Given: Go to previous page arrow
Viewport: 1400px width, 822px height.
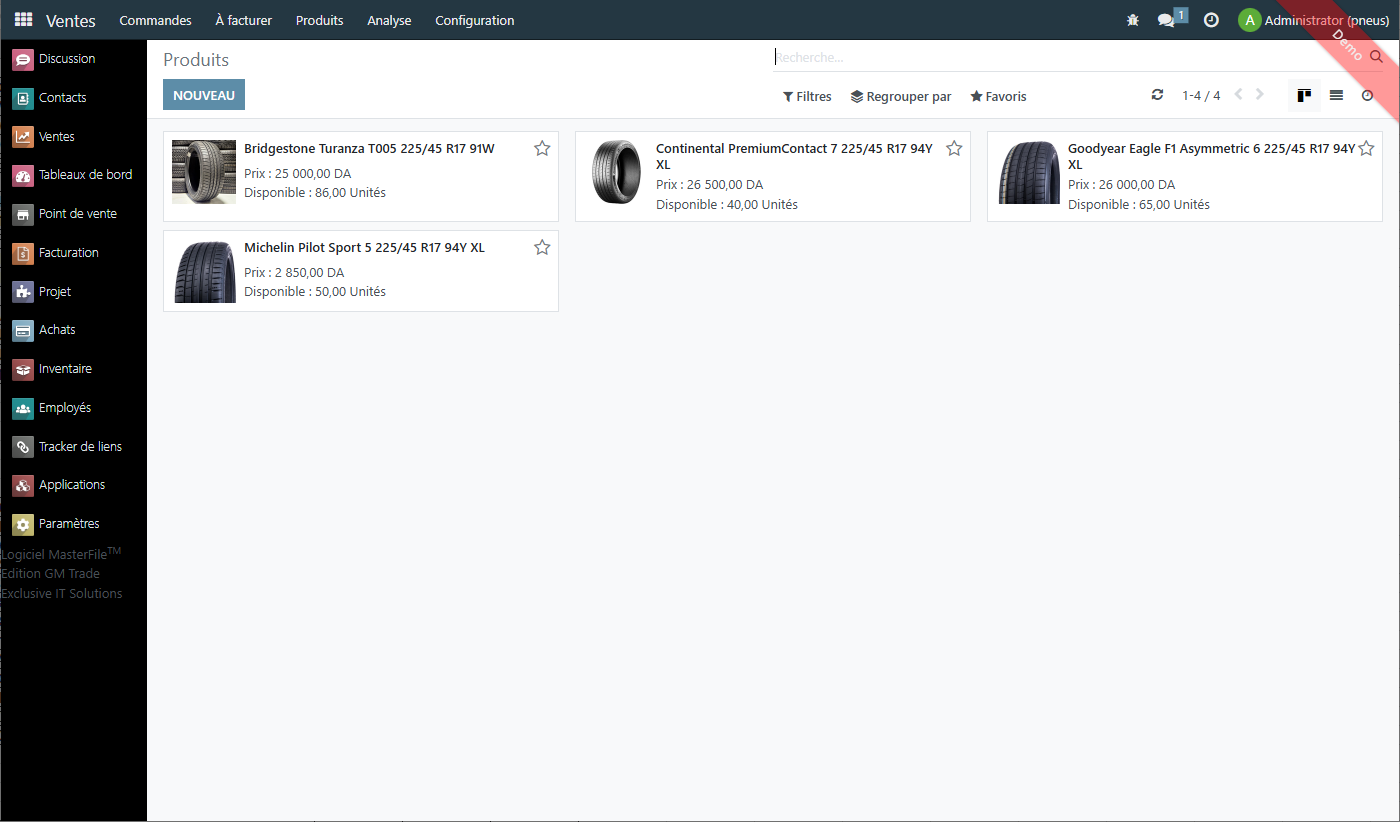Looking at the screenshot, I should click(1239, 95).
